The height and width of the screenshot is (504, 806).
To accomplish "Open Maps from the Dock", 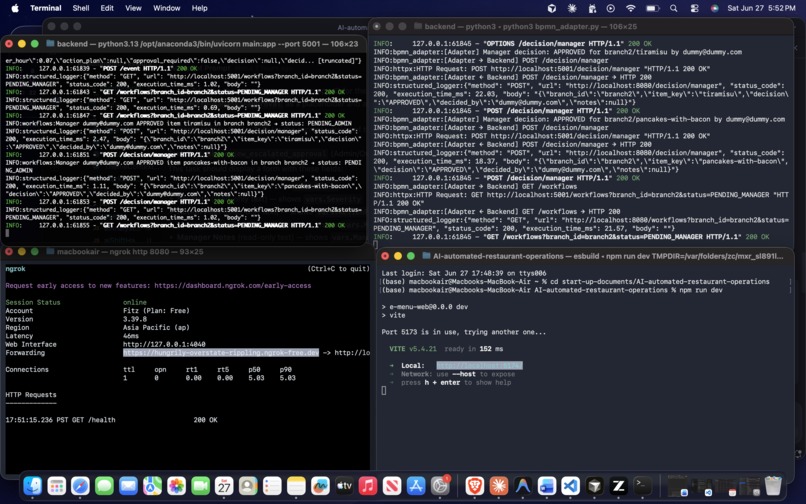I will click(x=152, y=485).
